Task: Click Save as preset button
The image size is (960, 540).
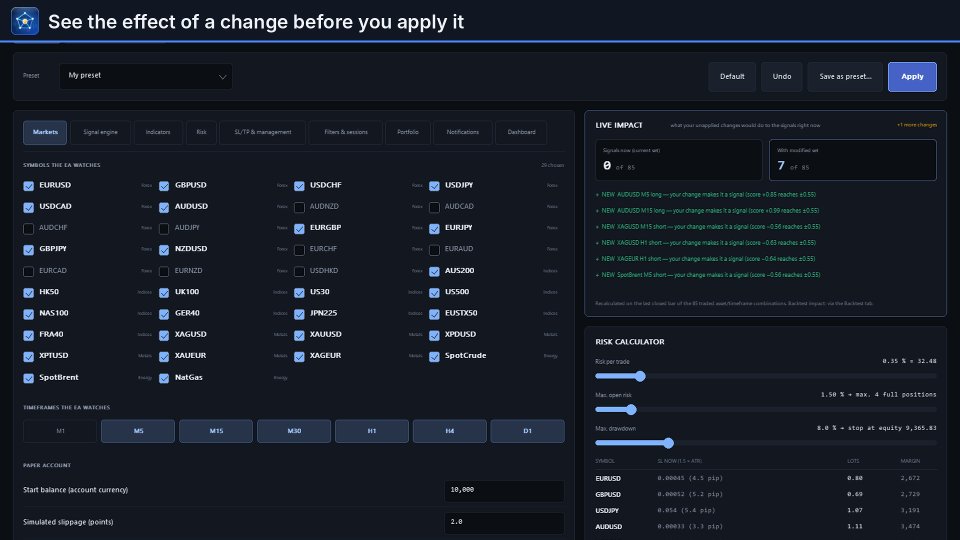Action: point(845,77)
